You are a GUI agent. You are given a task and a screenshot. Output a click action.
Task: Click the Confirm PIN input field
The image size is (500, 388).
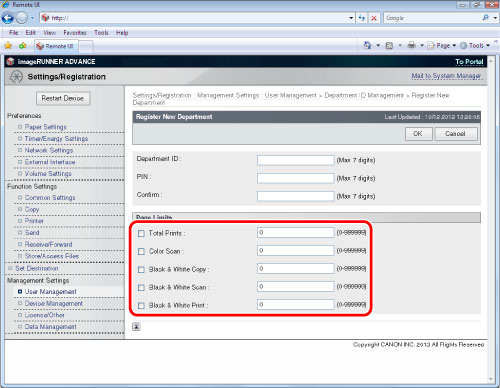[x=295, y=196]
